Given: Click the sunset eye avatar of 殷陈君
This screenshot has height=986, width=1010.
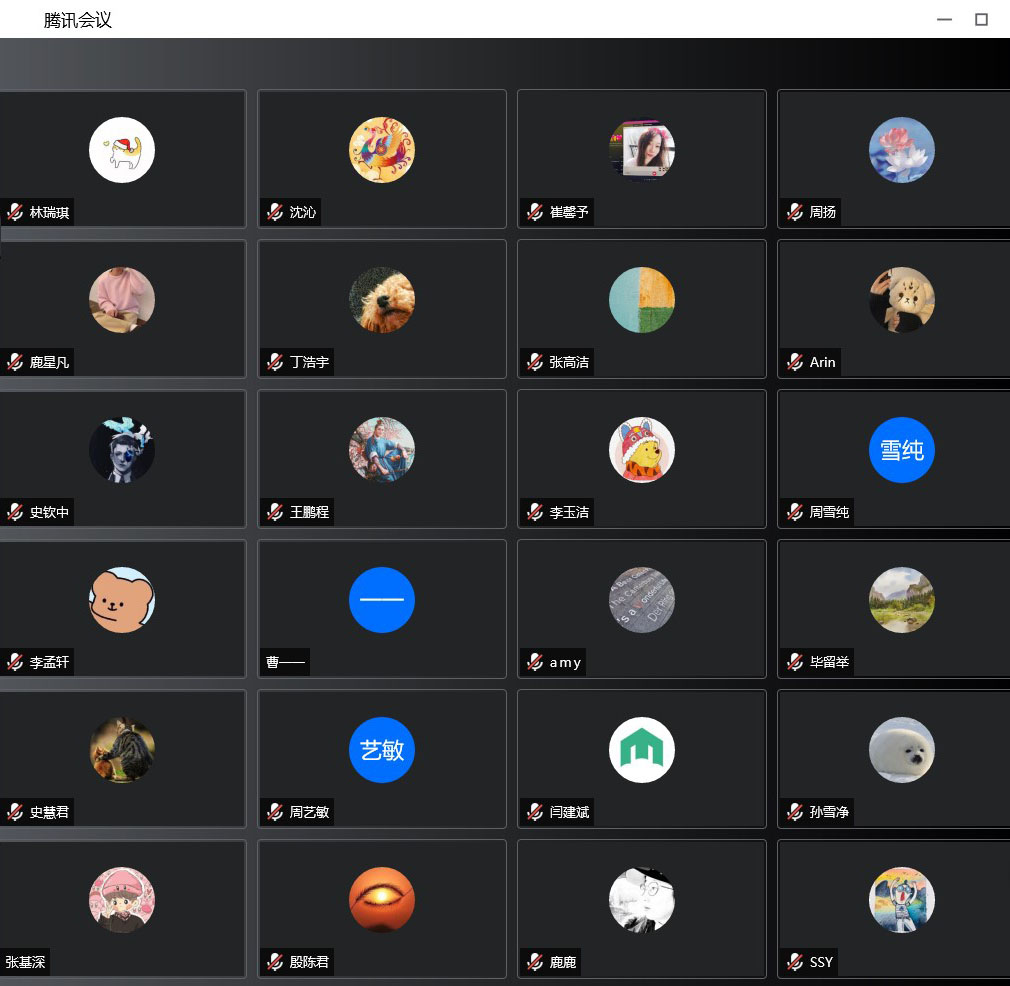Looking at the screenshot, I should point(381,900).
